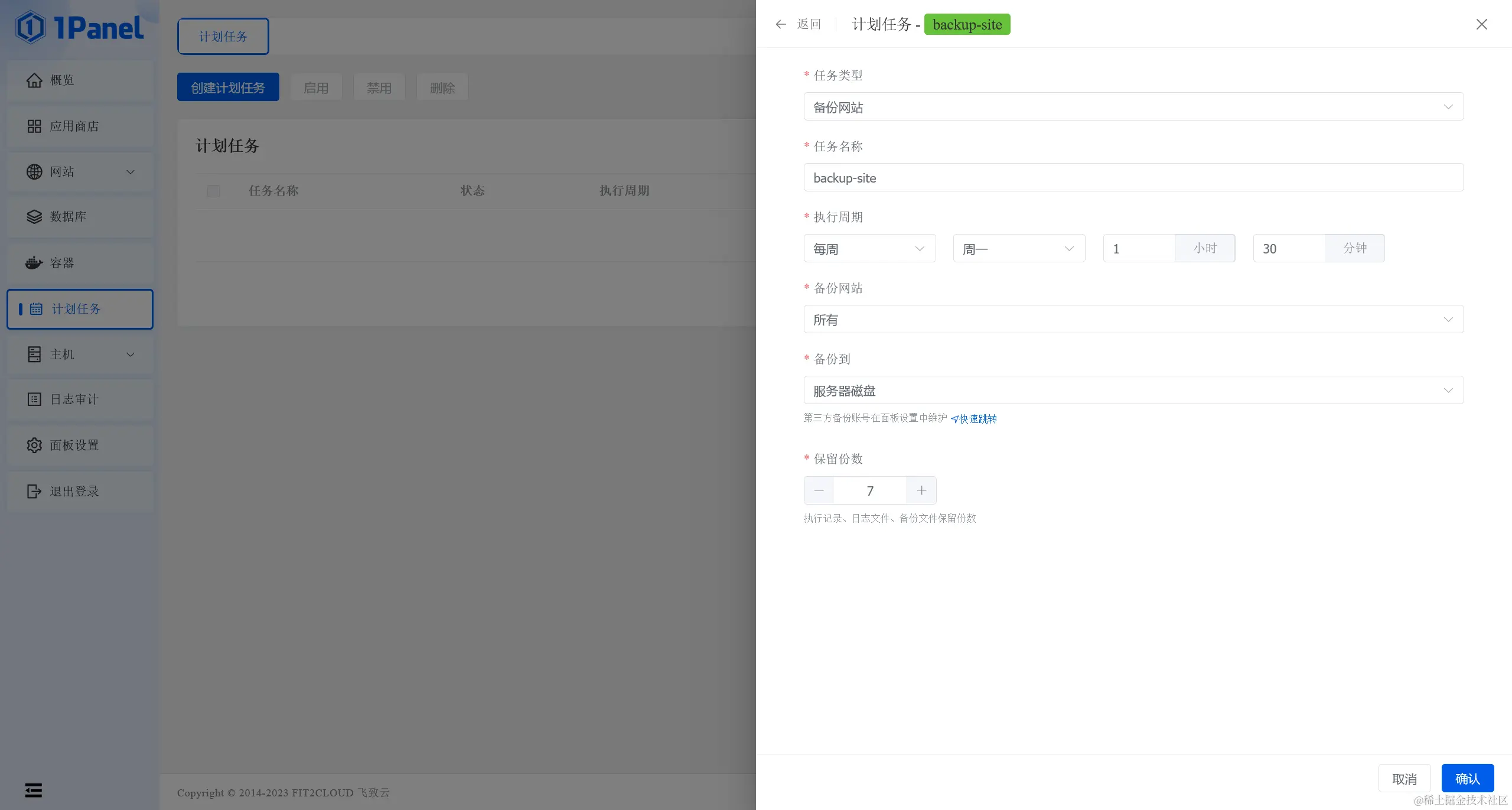Click the sidebar collapse icon at bottom left
The image size is (1512, 810).
[34, 790]
